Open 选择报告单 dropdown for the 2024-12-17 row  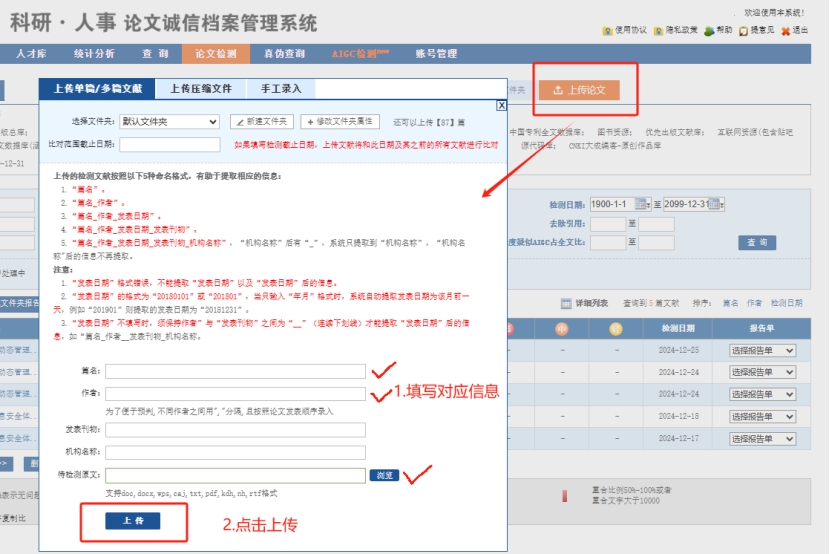[762, 437]
